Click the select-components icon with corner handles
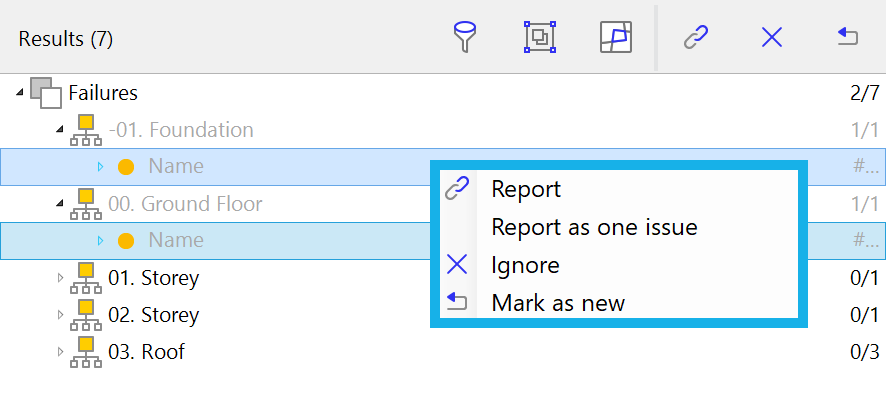 [540, 37]
